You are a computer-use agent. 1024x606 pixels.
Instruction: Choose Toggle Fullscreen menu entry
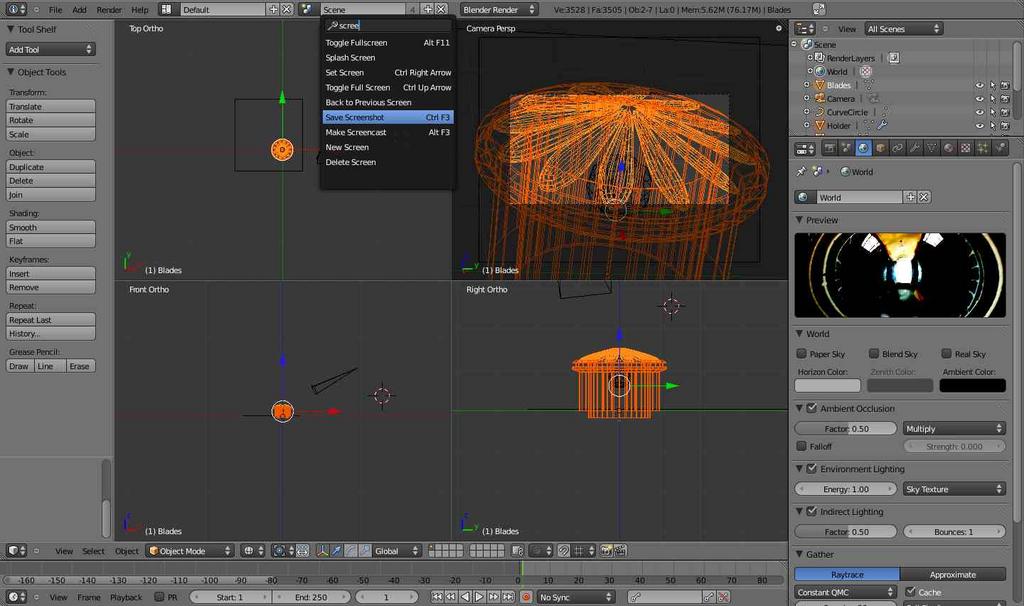[x=387, y=42]
